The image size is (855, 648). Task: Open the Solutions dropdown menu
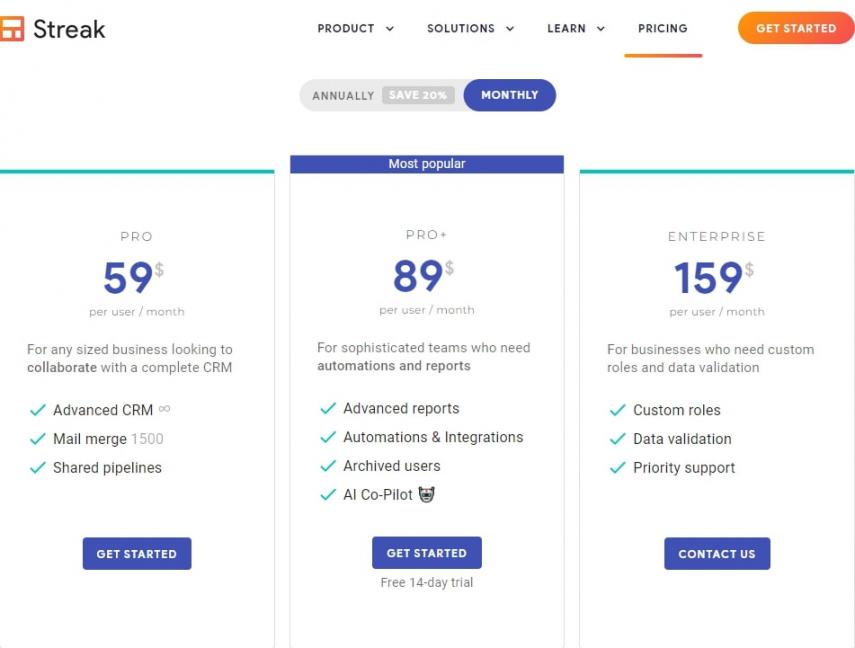click(x=470, y=28)
